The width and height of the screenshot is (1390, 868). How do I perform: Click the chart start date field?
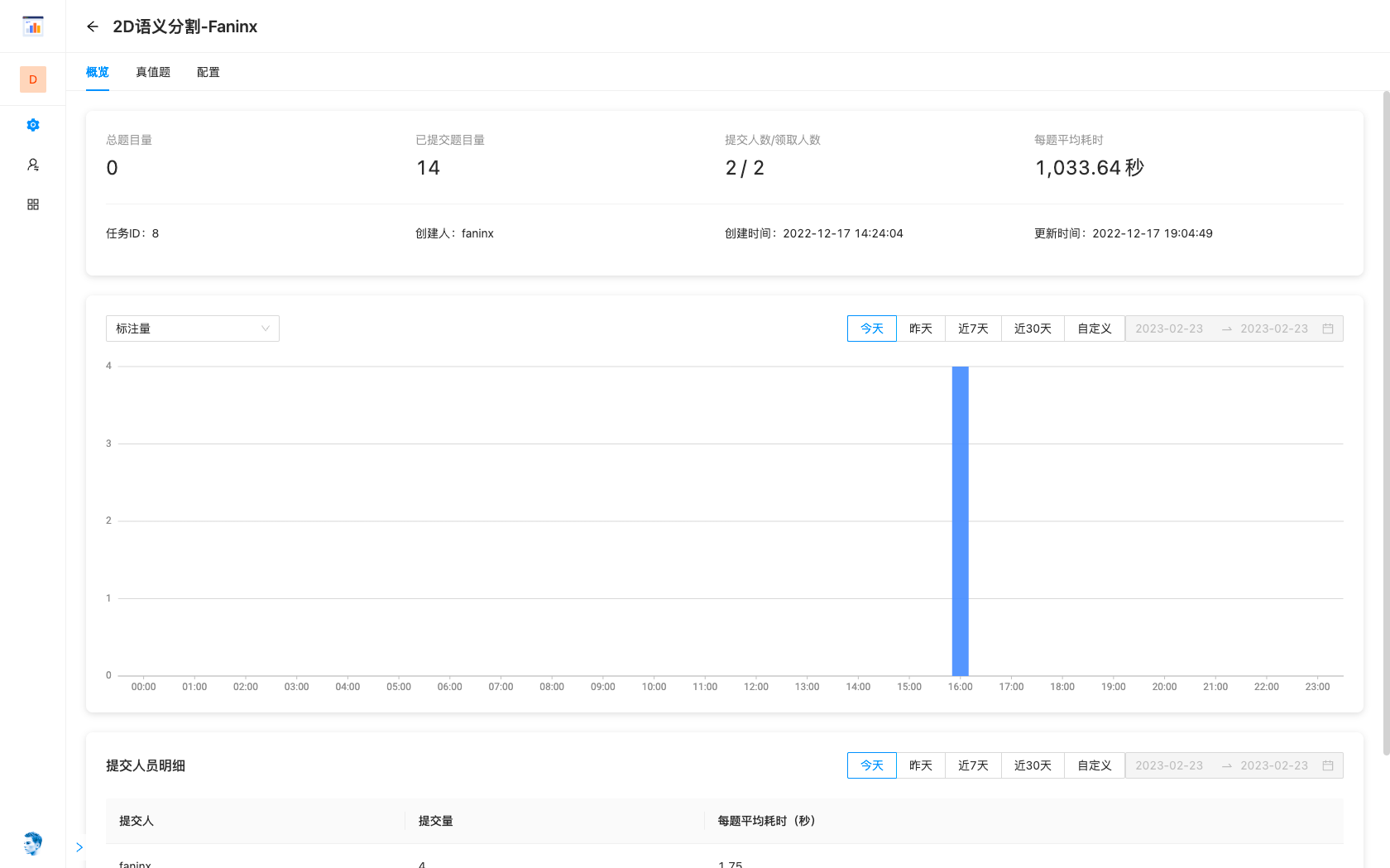[x=1169, y=328]
